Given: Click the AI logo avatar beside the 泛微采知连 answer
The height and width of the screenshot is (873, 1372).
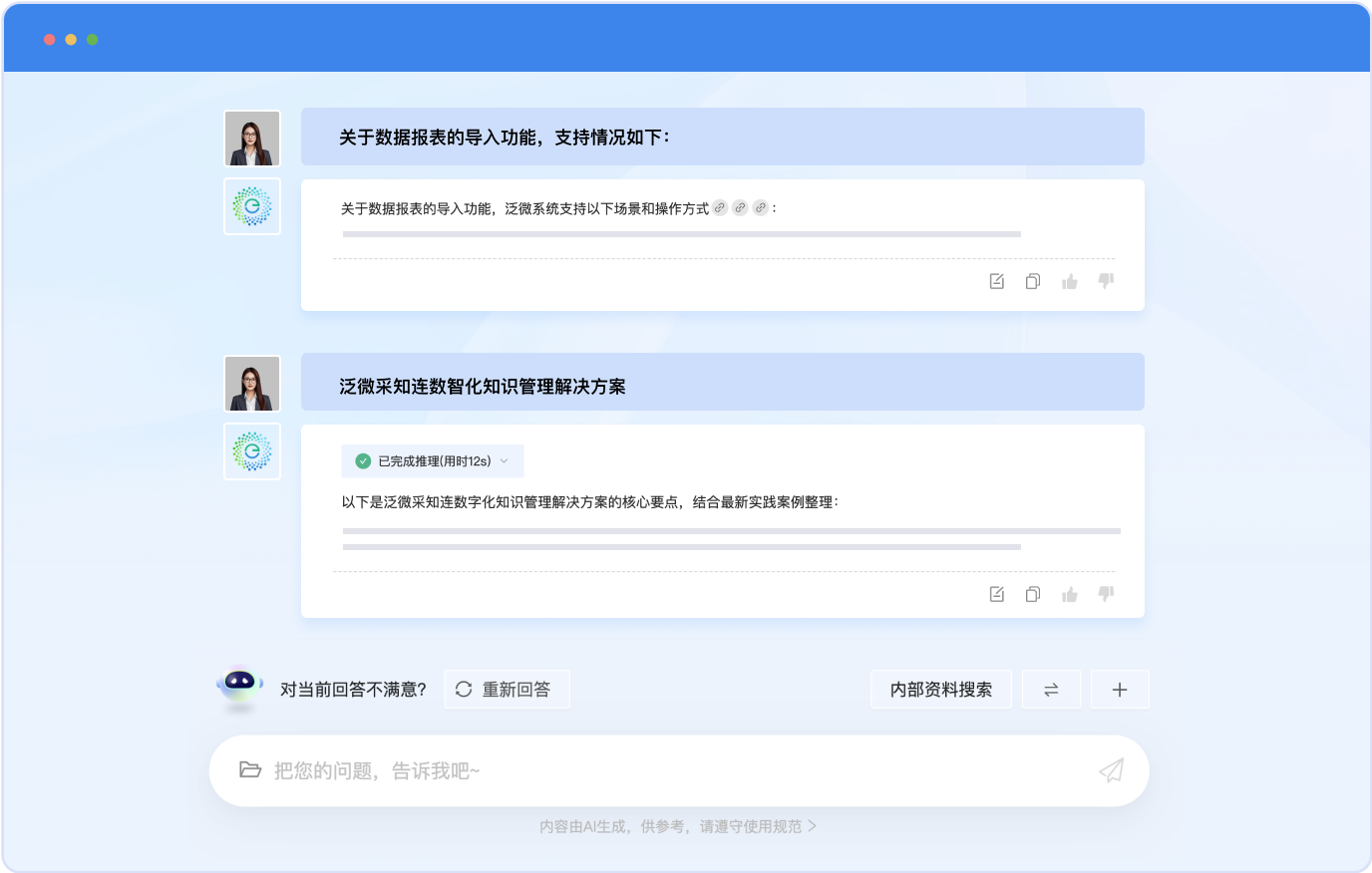Looking at the screenshot, I should pos(252,451).
